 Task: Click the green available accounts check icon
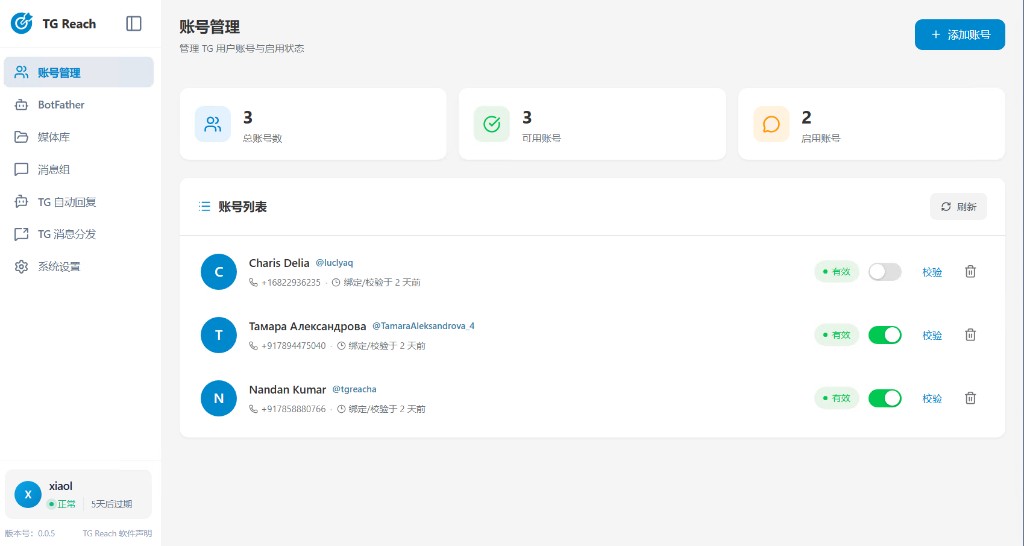(492, 125)
